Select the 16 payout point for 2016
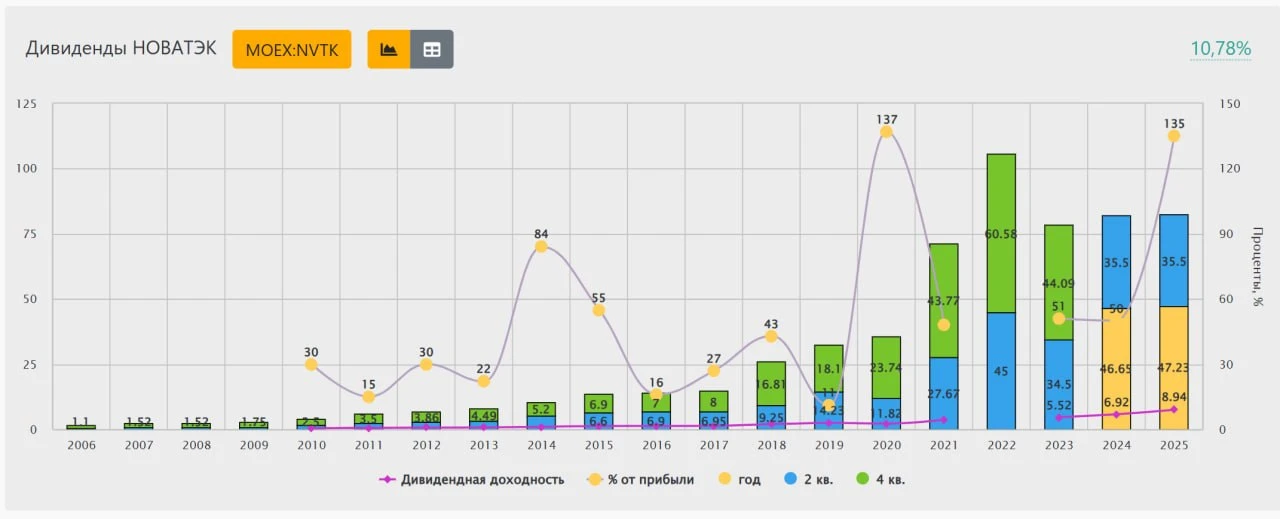1280x519 pixels. [656, 394]
